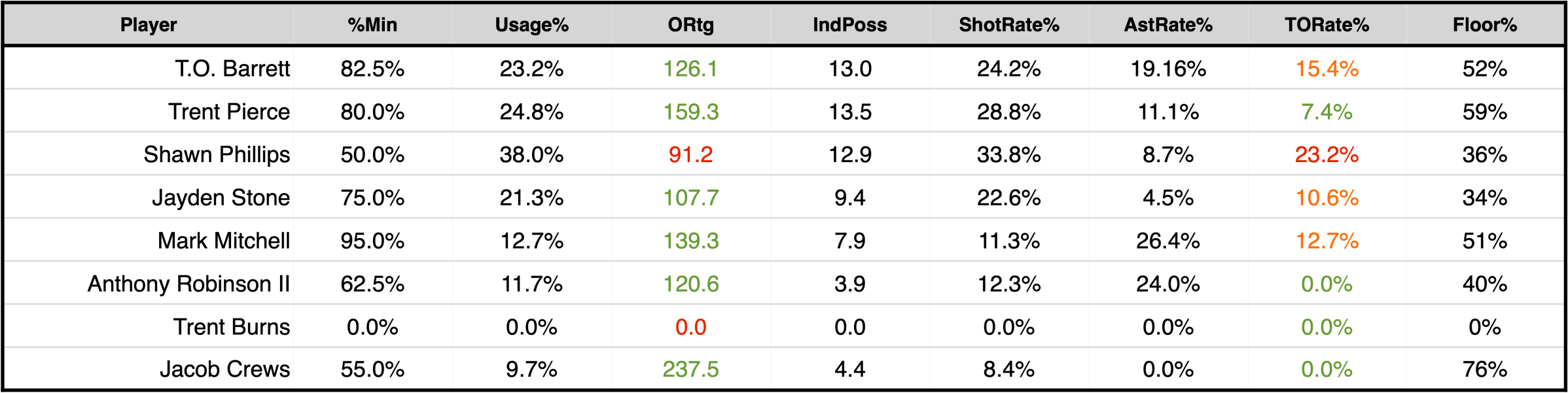Select the AstRate% column header
The height and width of the screenshot is (393, 1568).
tap(1168, 25)
